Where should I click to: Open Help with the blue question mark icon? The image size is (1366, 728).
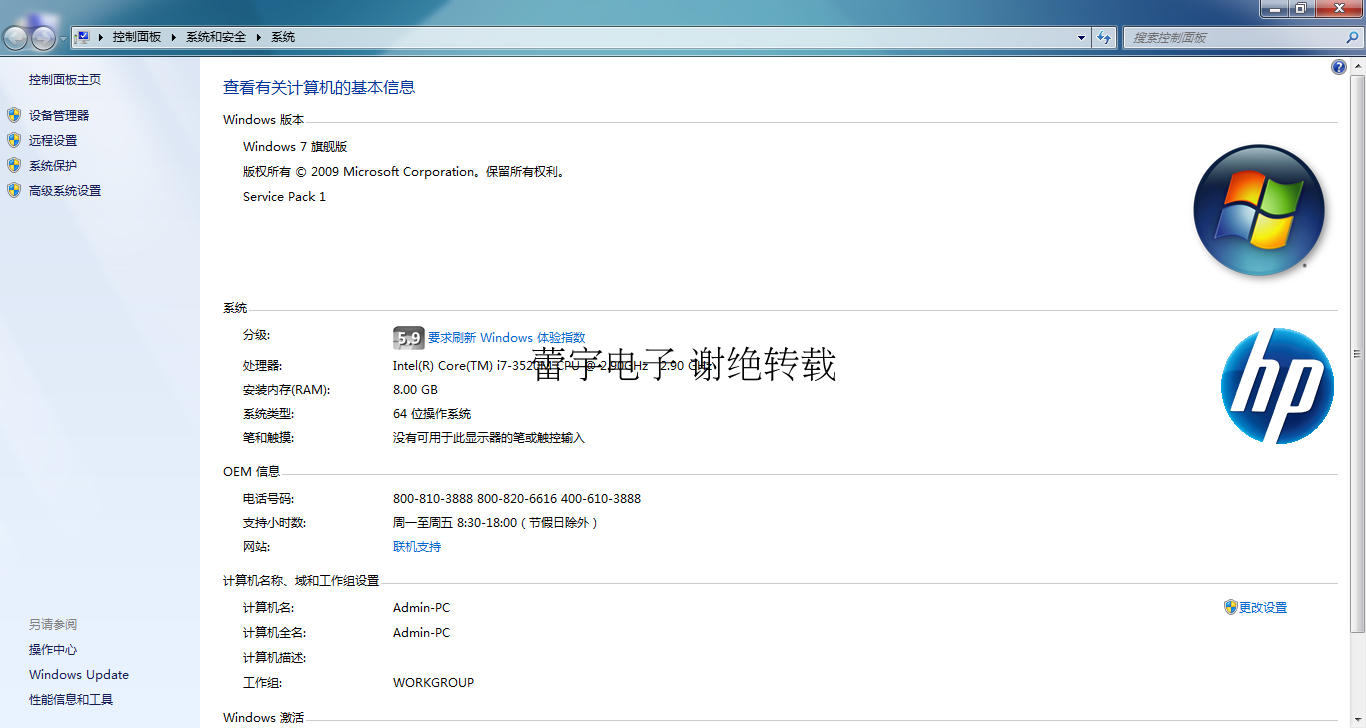point(1339,67)
